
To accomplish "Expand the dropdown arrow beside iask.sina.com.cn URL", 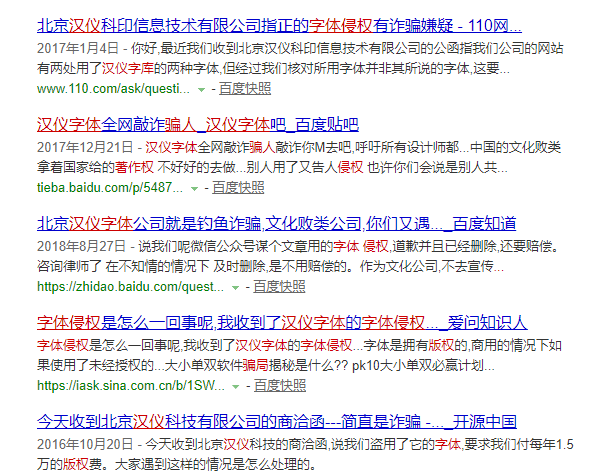I will click(236, 387).
